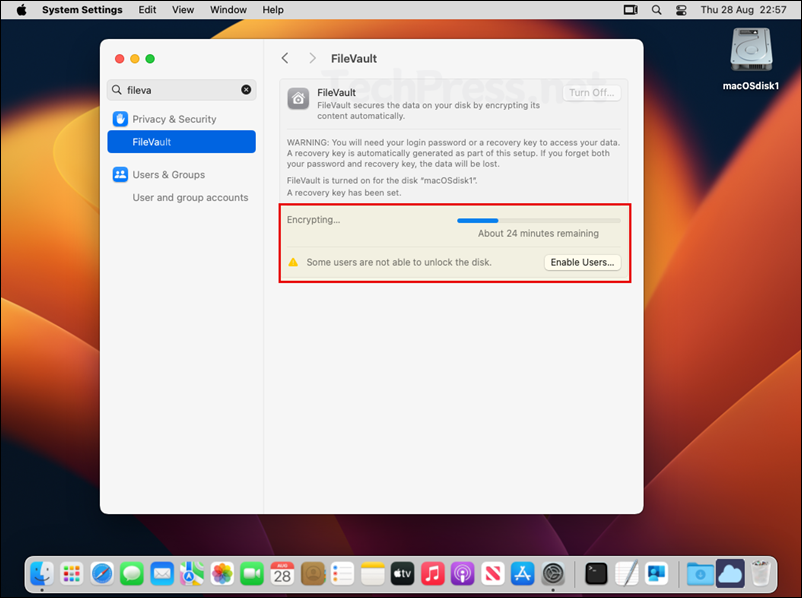Launch Reminders from the Dock
The image size is (802, 598).
pyautogui.click(x=342, y=573)
